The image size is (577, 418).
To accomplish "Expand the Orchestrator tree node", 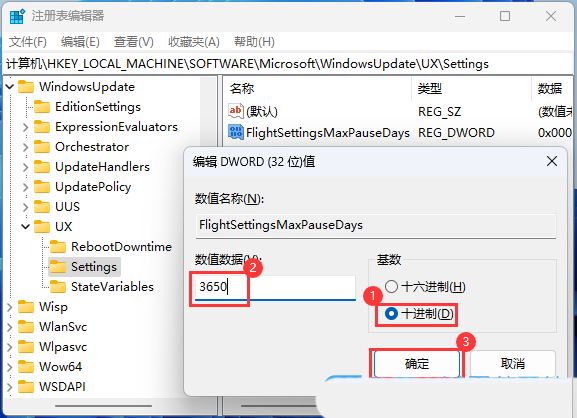I will (x=25, y=147).
